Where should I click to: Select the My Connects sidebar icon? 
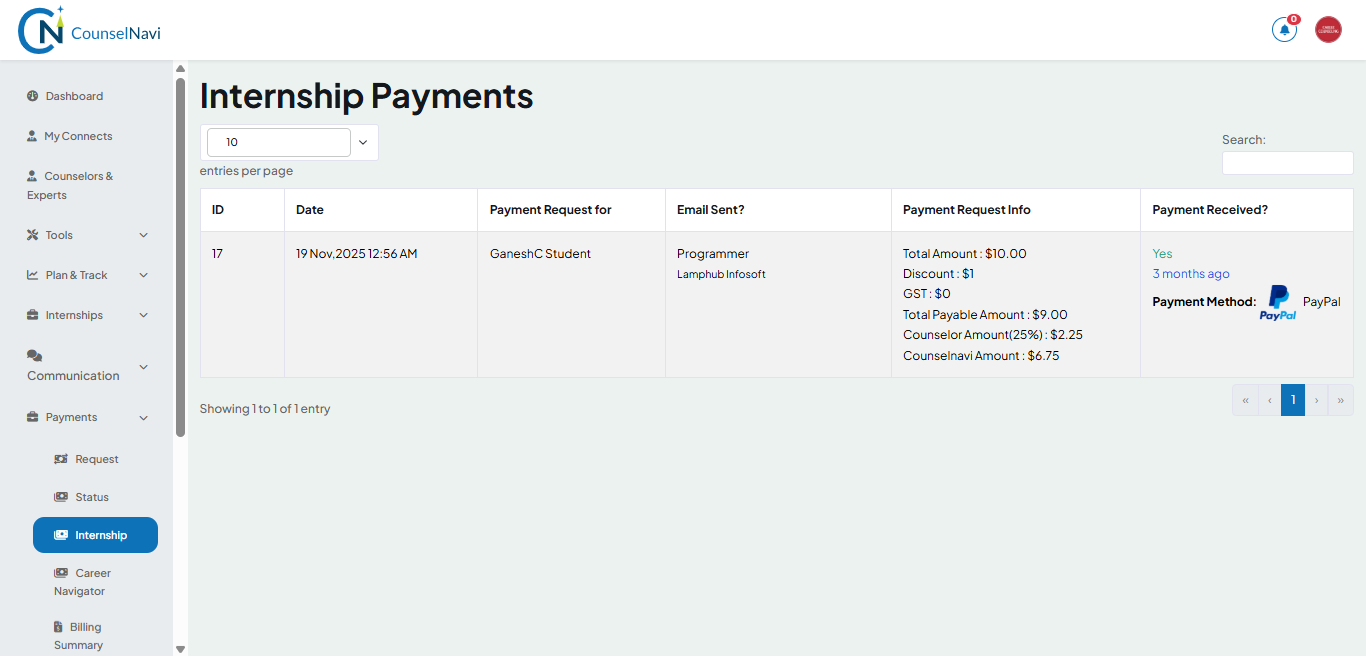pos(34,135)
